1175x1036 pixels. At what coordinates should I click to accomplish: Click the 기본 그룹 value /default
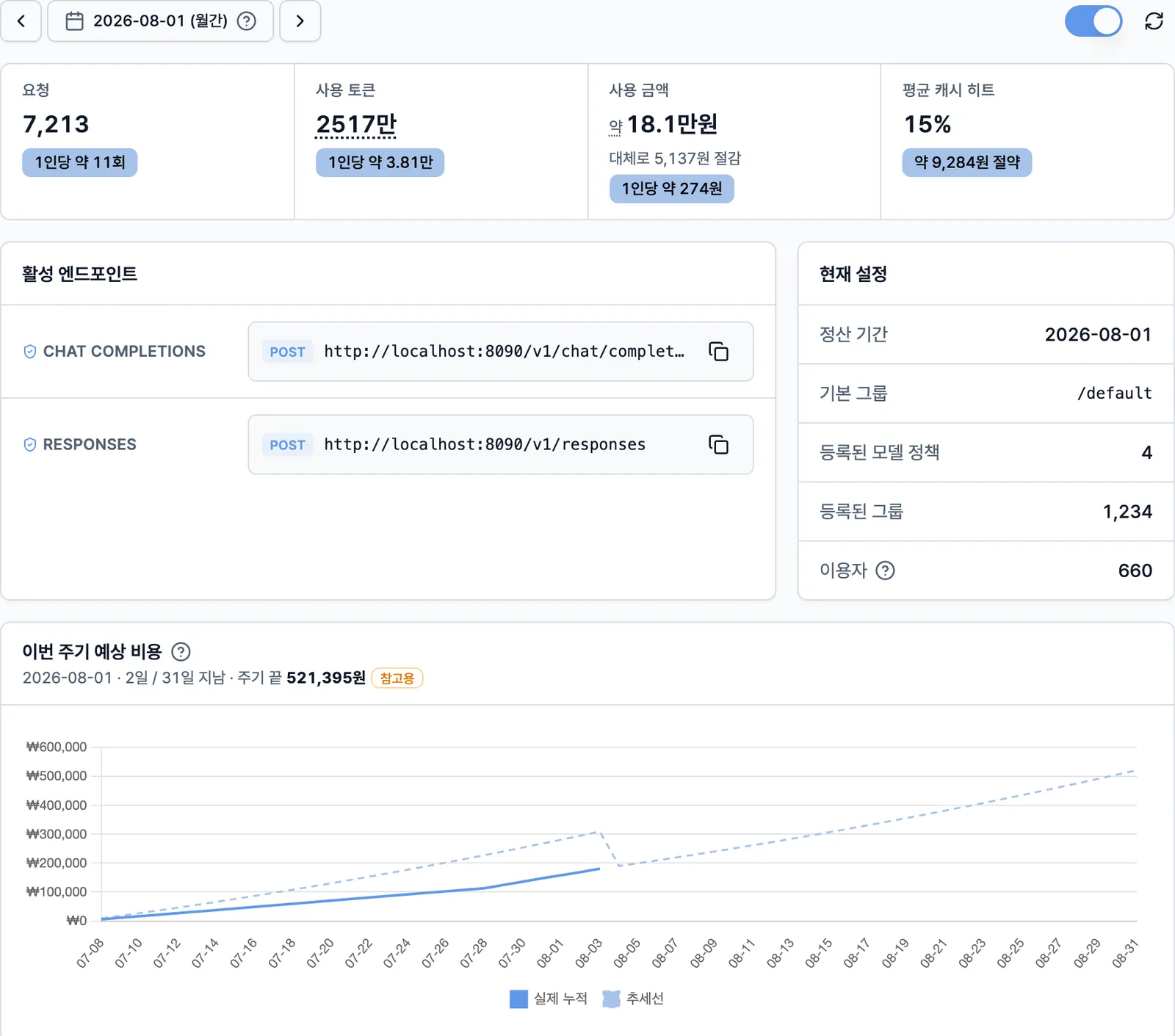[1114, 394]
